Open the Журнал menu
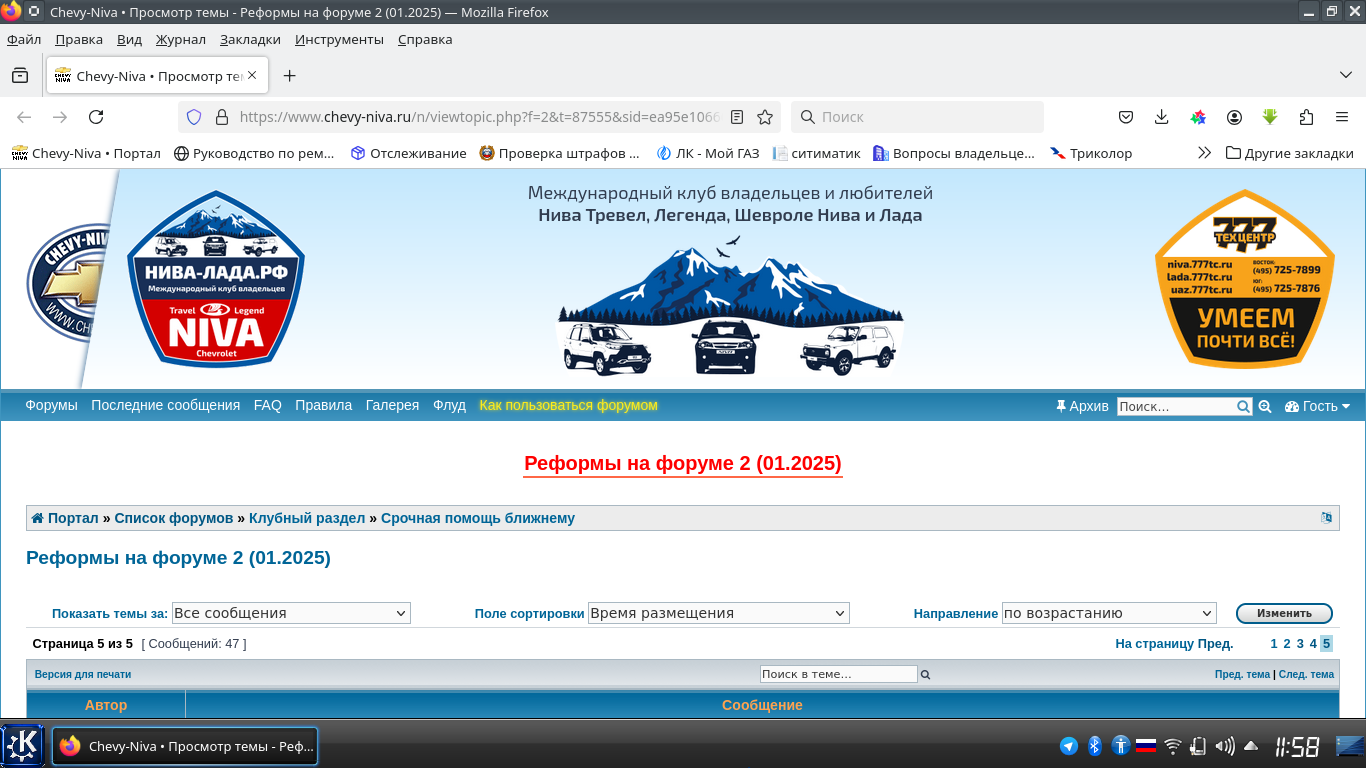Image resolution: width=1366 pixels, height=768 pixels. point(181,40)
